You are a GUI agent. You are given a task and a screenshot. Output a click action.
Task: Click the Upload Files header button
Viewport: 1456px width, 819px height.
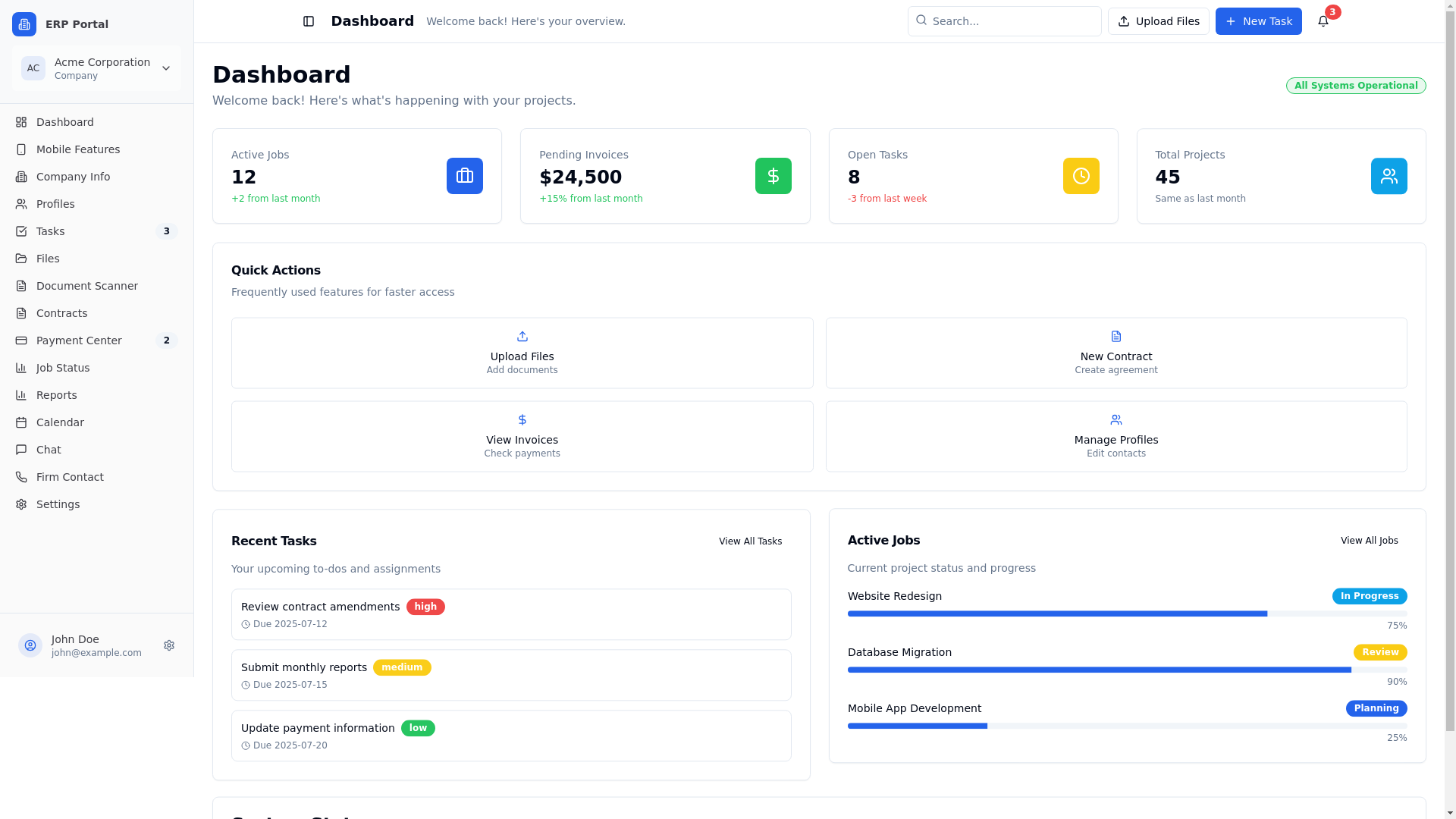(x=1158, y=21)
